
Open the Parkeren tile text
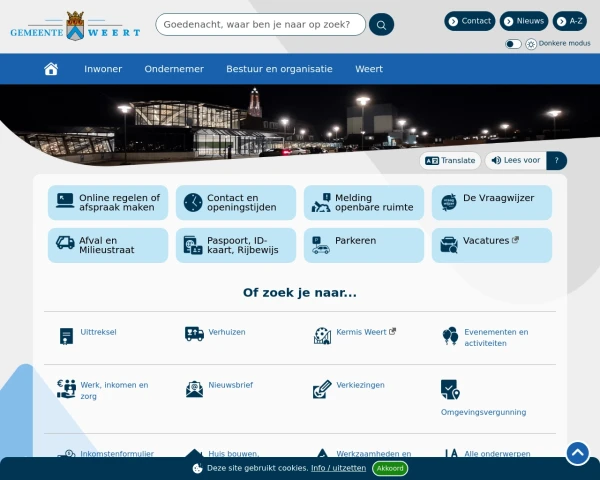pyautogui.click(x=355, y=240)
